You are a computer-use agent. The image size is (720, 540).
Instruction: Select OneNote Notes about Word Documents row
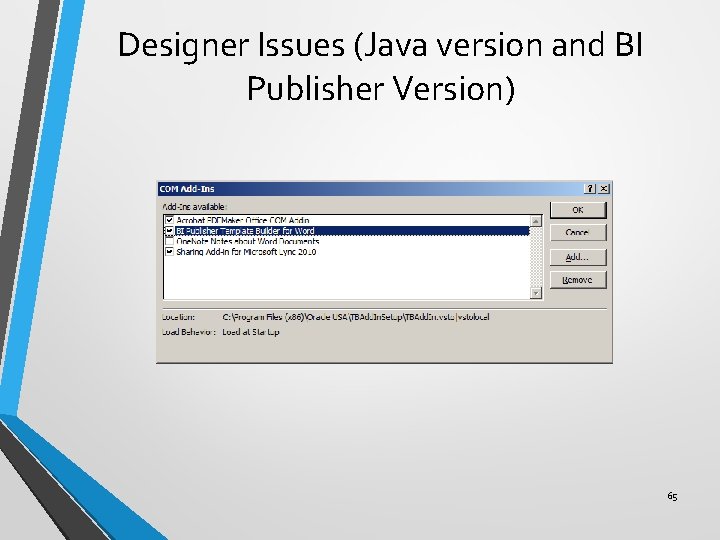click(x=347, y=241)
